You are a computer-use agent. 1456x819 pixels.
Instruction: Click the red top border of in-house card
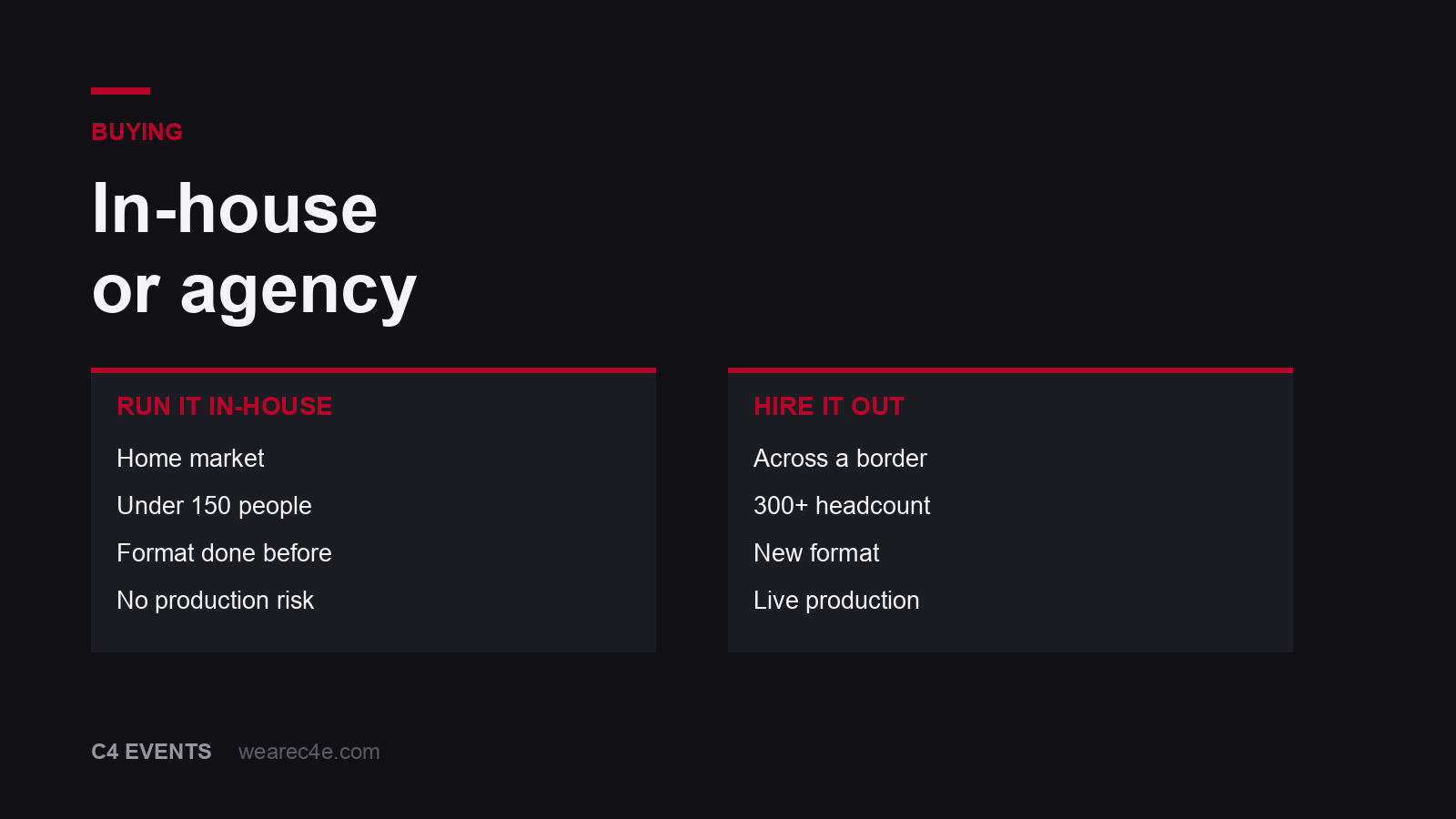click(373, 370)
